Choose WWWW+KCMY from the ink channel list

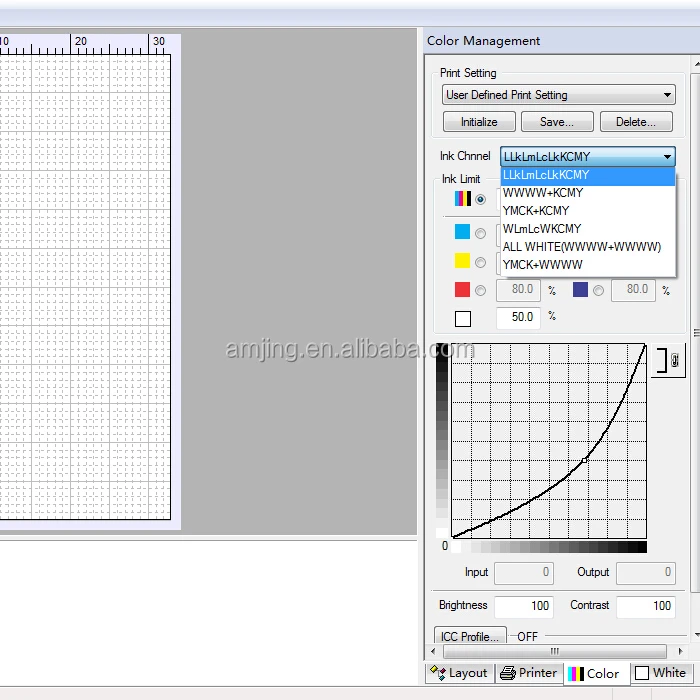pyautogui.click(x=543, y=193)
